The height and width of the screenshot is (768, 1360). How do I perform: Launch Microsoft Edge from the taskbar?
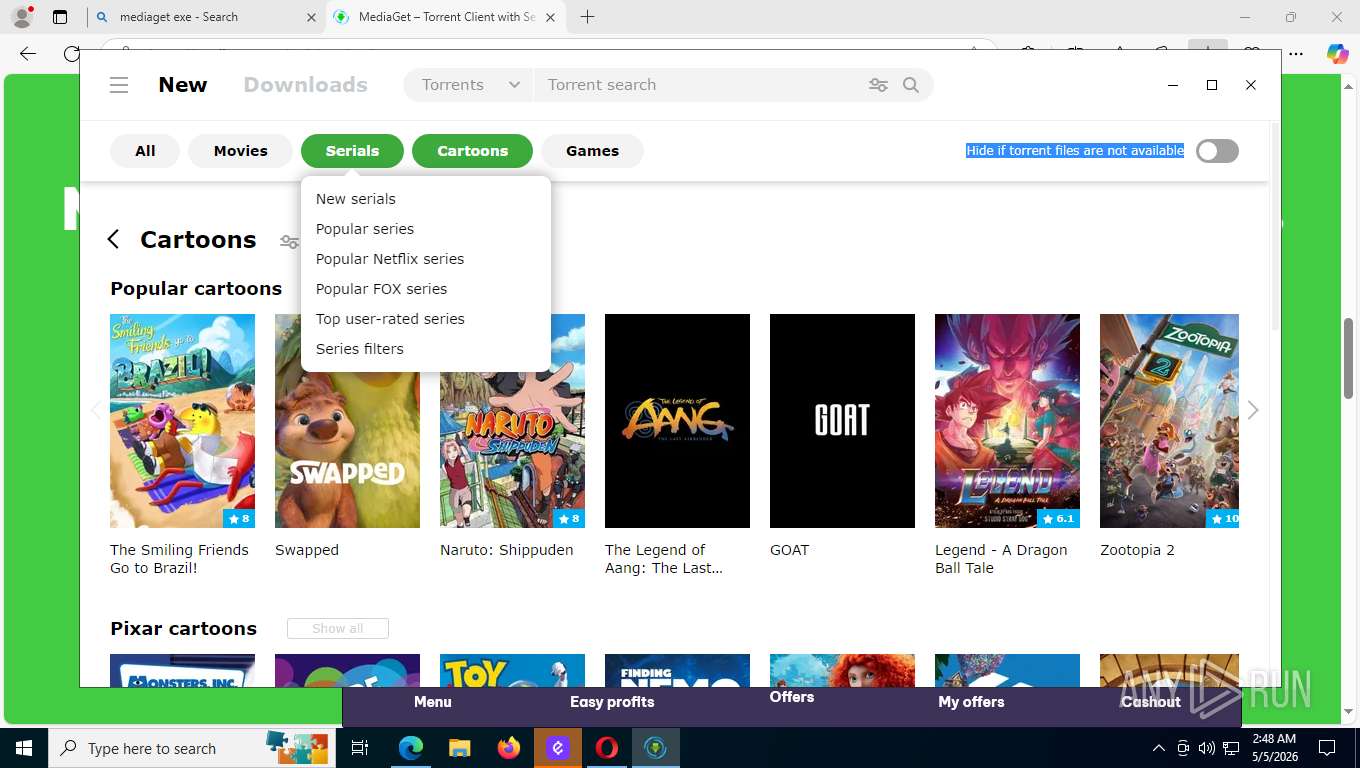click(x=410, y=748)
